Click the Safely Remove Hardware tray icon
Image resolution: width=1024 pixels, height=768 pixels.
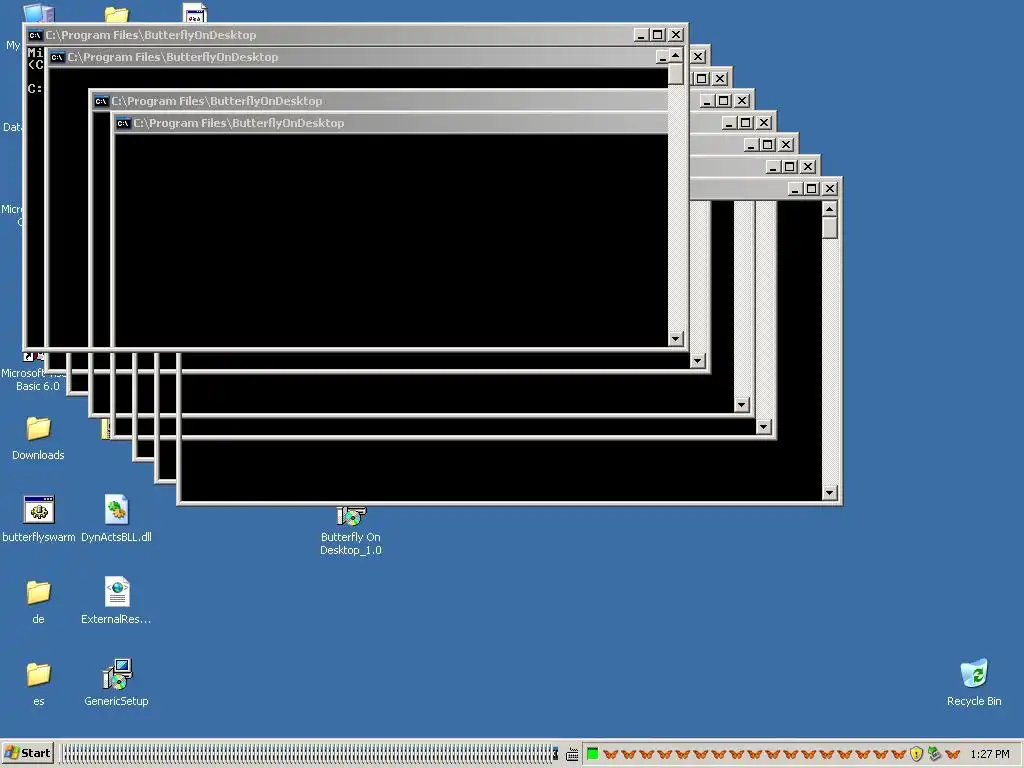(935, 754)
